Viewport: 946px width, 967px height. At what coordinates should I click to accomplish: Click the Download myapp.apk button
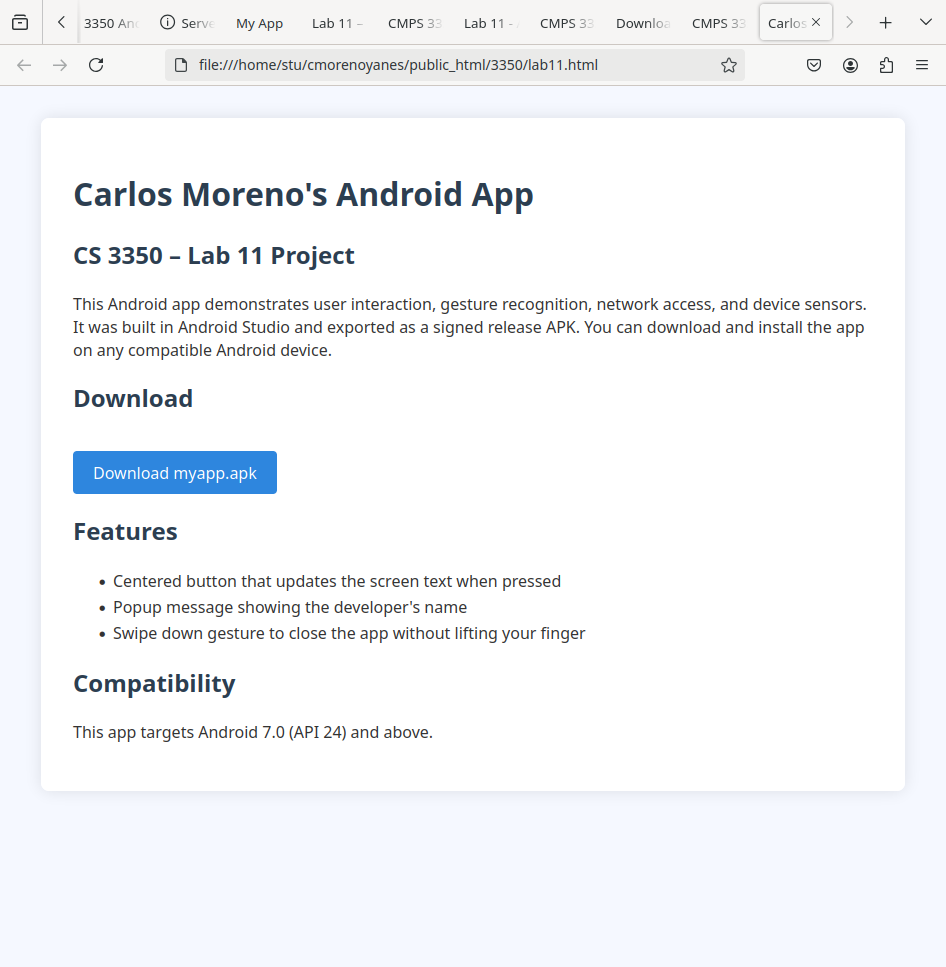175,473
